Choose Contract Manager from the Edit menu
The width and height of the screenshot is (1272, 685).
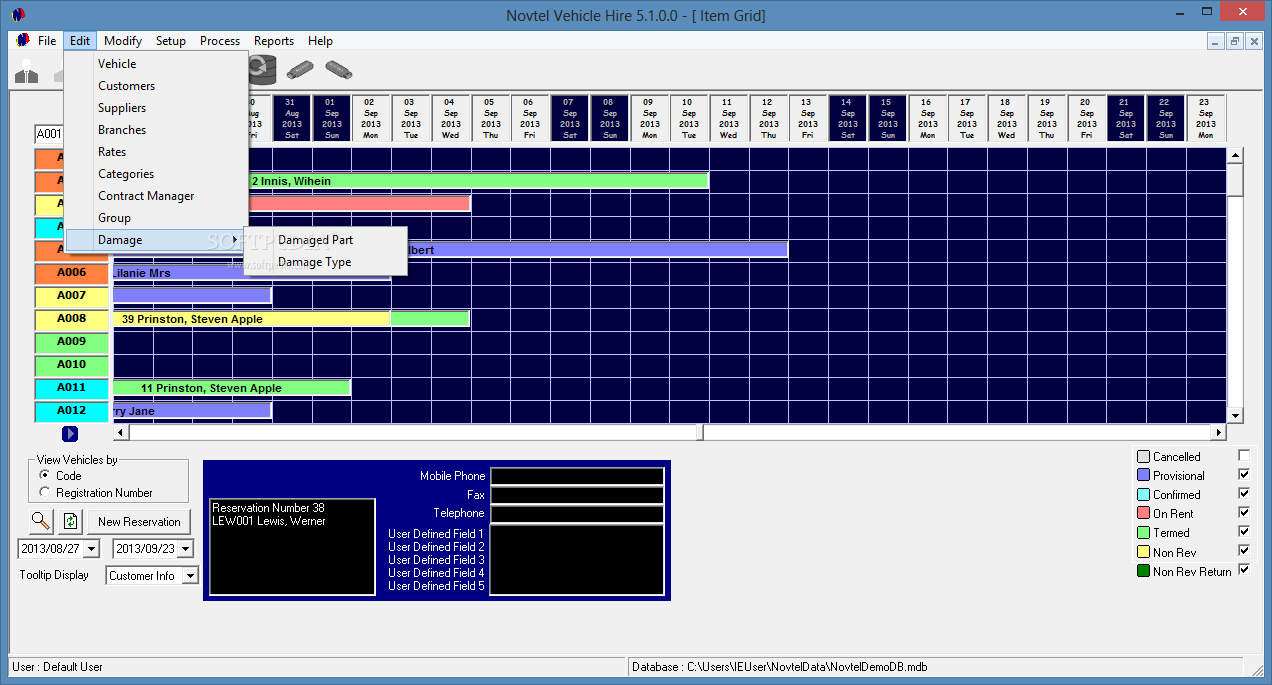point(156,196)
